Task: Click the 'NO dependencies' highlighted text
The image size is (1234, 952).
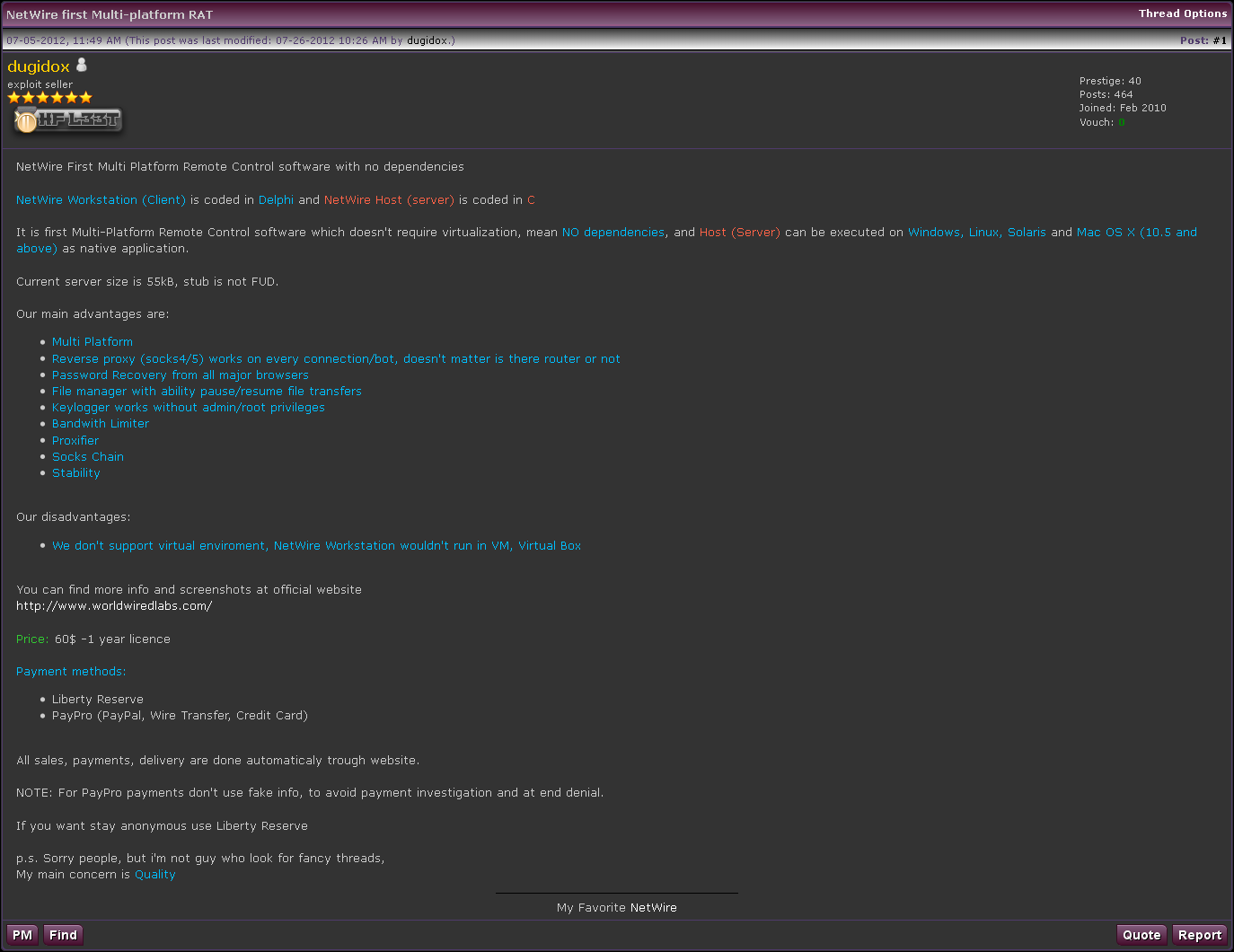Action: pyautogui.click(x=613, y=233)
